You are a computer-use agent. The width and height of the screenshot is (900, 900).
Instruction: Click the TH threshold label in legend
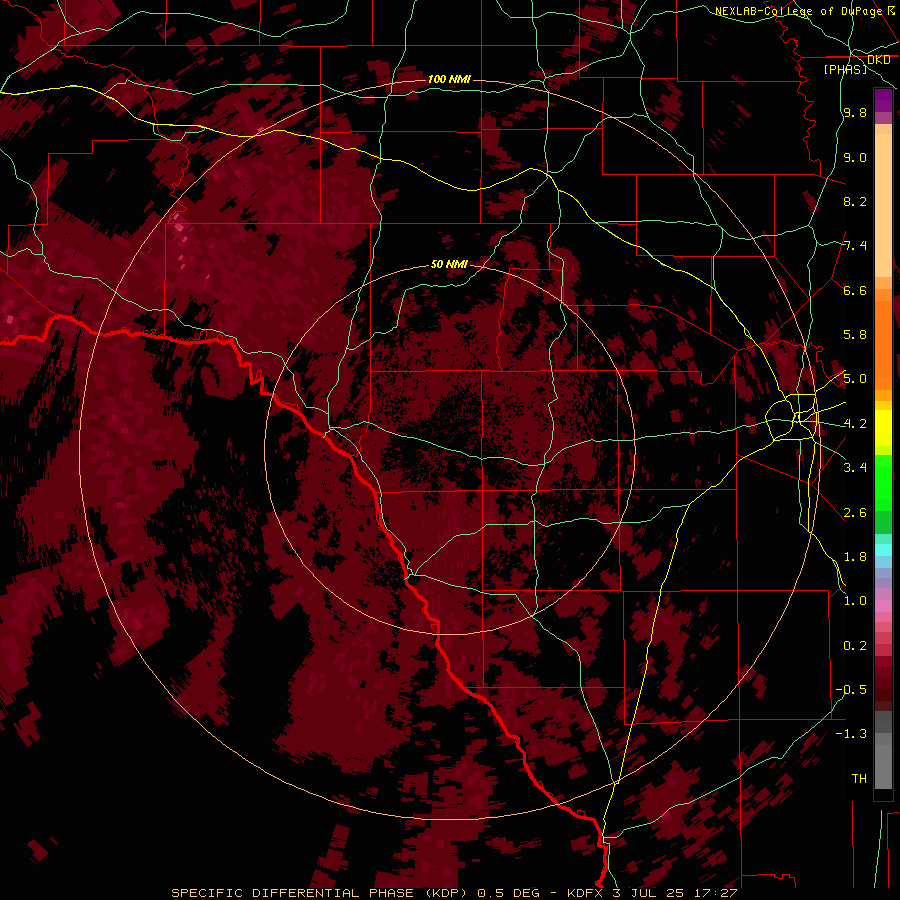click(859, 779)
